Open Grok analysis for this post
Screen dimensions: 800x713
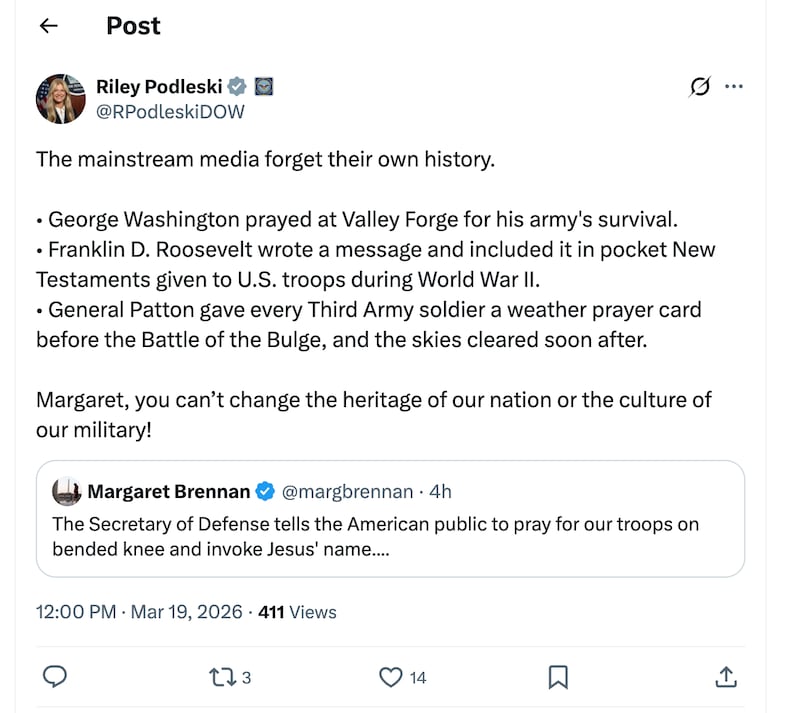coord(699,87)
